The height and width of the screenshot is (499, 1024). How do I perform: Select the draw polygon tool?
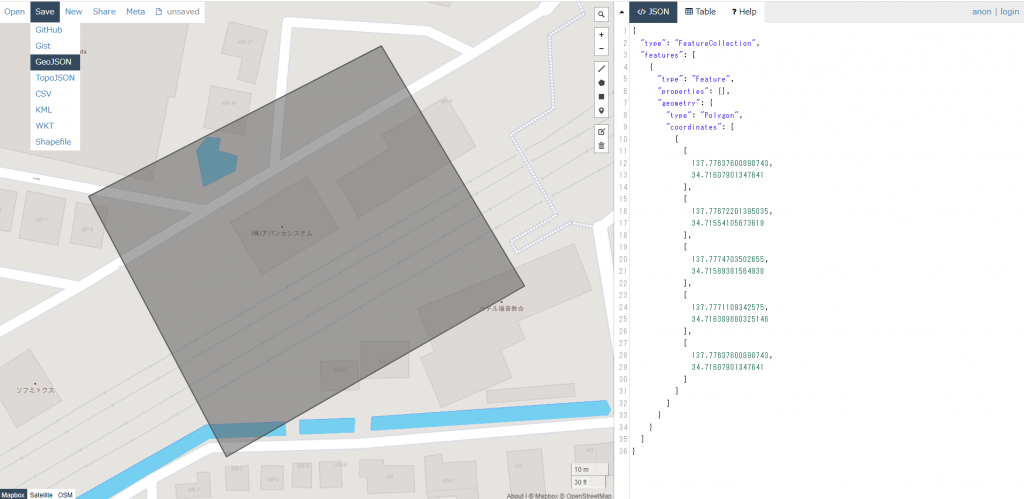click(601, 83)
